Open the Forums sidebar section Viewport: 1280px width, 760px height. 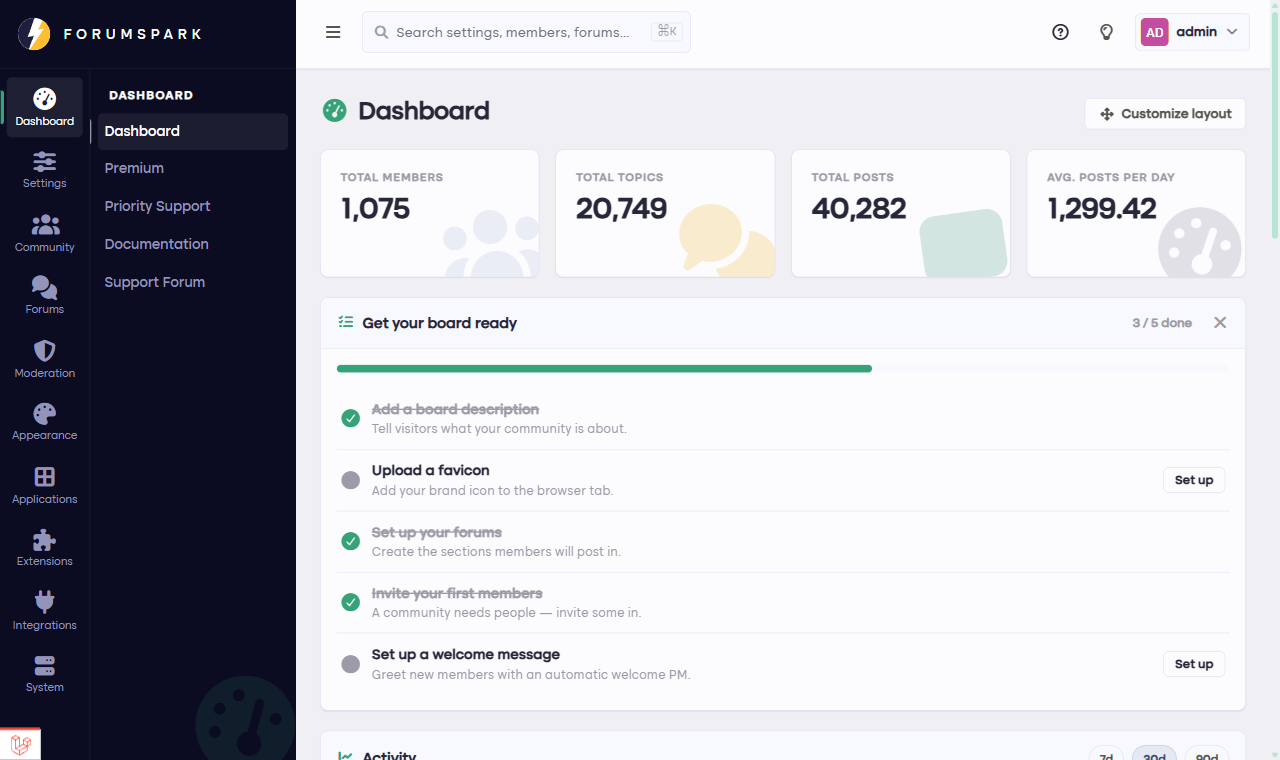point(45,296)
